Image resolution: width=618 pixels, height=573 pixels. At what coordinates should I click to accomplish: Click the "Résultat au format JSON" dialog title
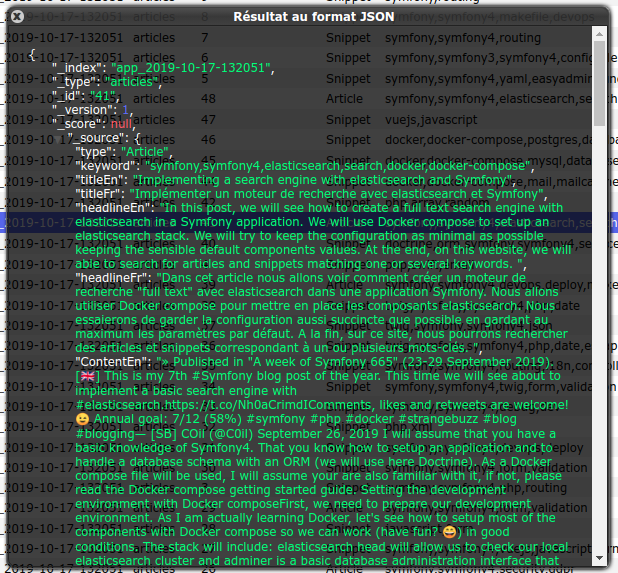point(314,17)
